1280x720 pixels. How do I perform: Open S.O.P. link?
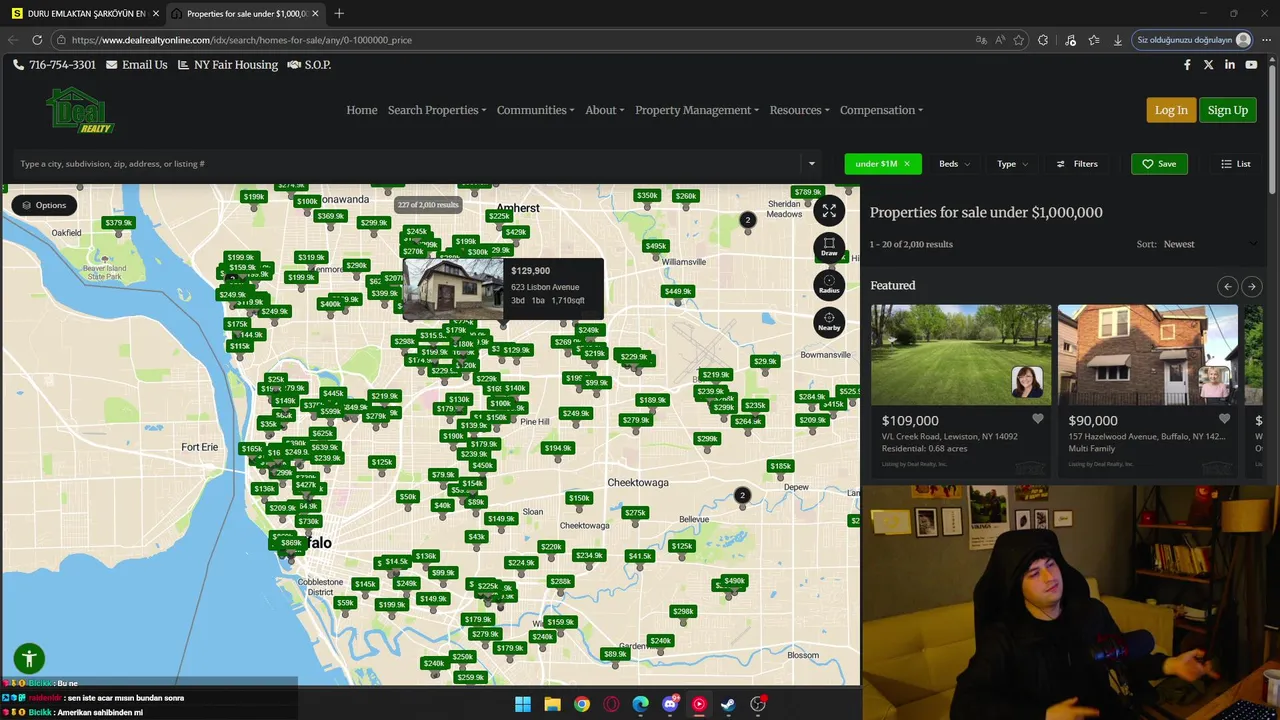click(309, 65)
